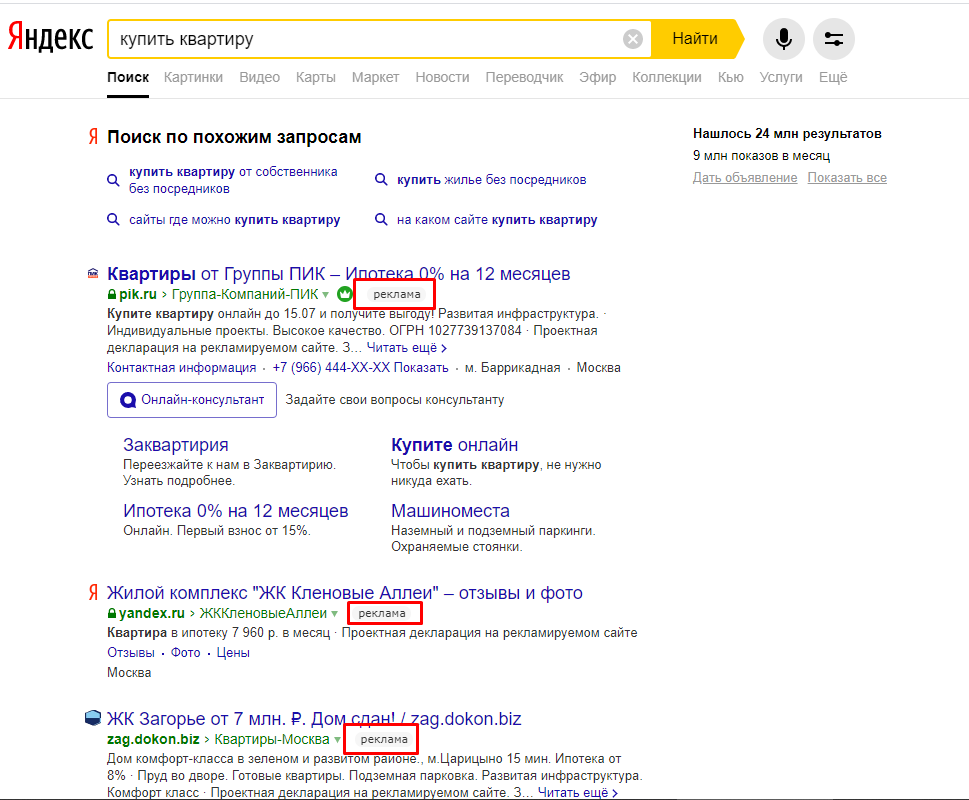Click the ЖККленовыеАллеи breadcrumb link
969x800 pixels.
click(263, 613)
